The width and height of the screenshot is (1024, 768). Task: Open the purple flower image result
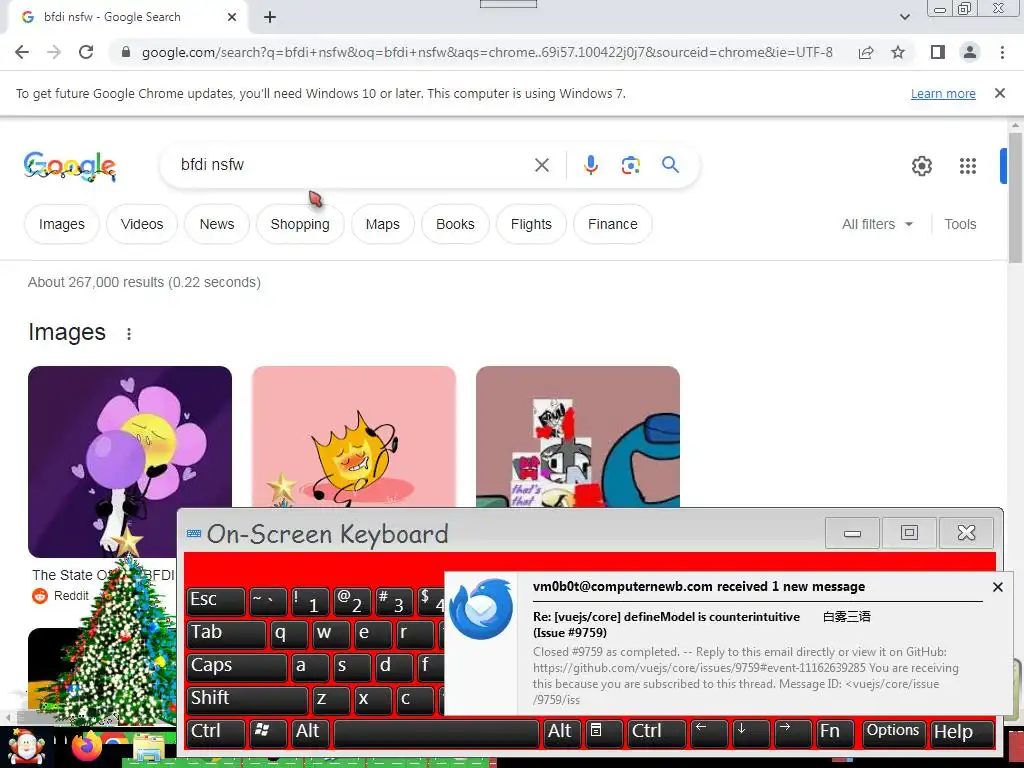[130, 461]
